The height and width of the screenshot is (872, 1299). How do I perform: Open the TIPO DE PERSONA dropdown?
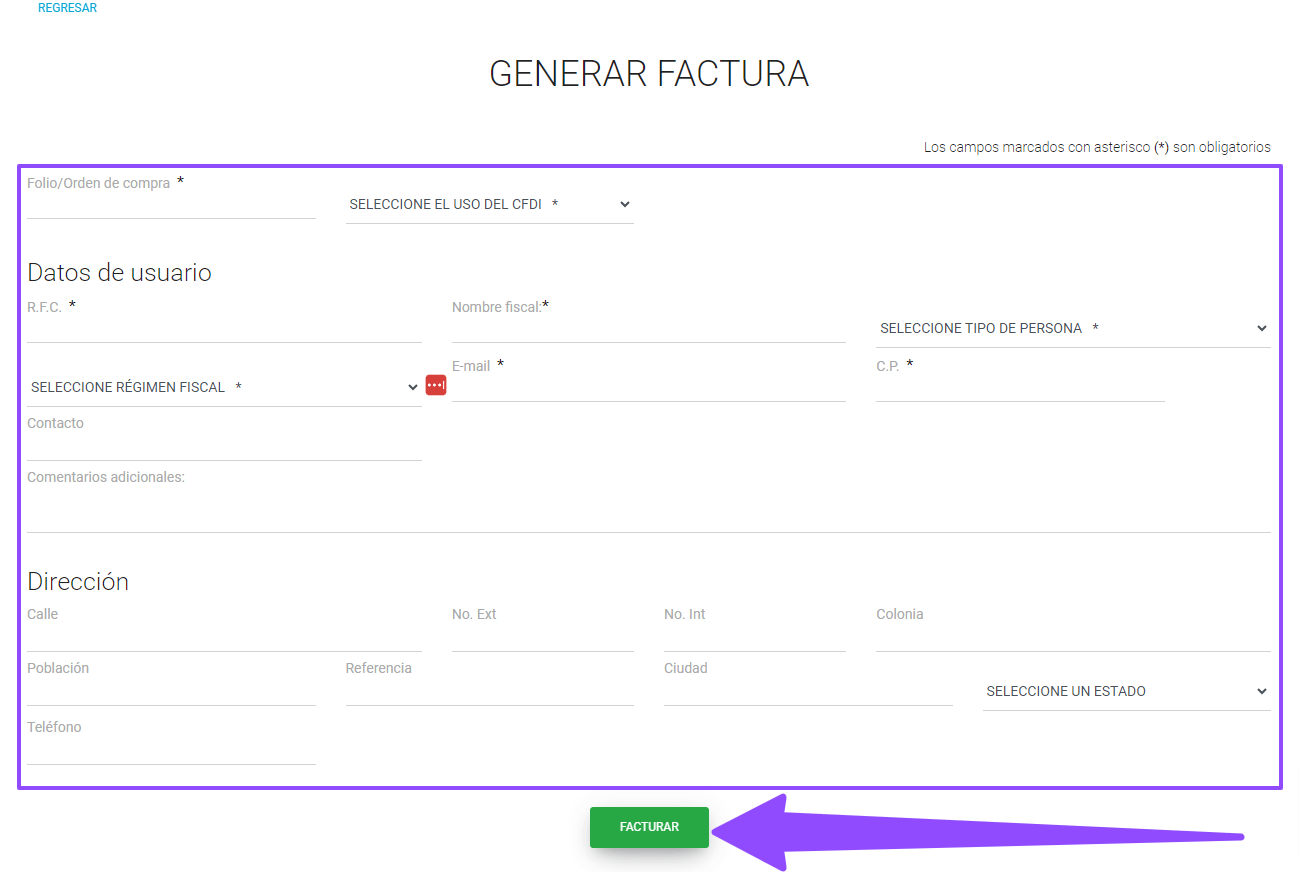click(x=1073, y=328)
